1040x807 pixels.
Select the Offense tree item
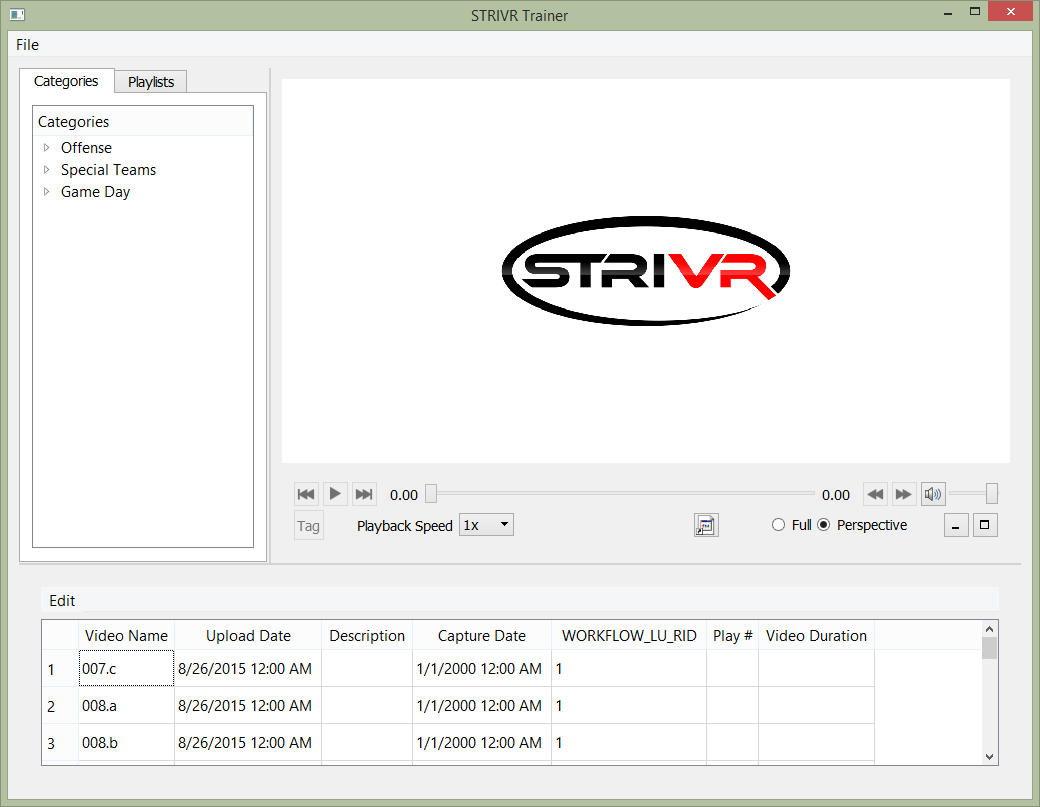pos(86,147)
